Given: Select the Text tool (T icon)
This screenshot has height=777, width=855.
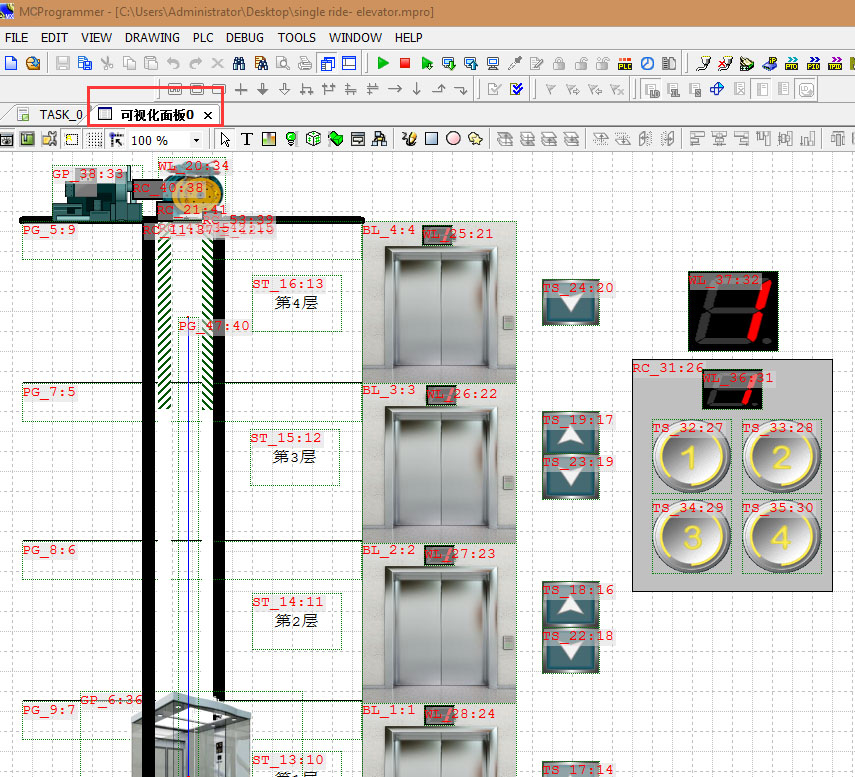Looking at the screenshot, I should pos(246,140).
